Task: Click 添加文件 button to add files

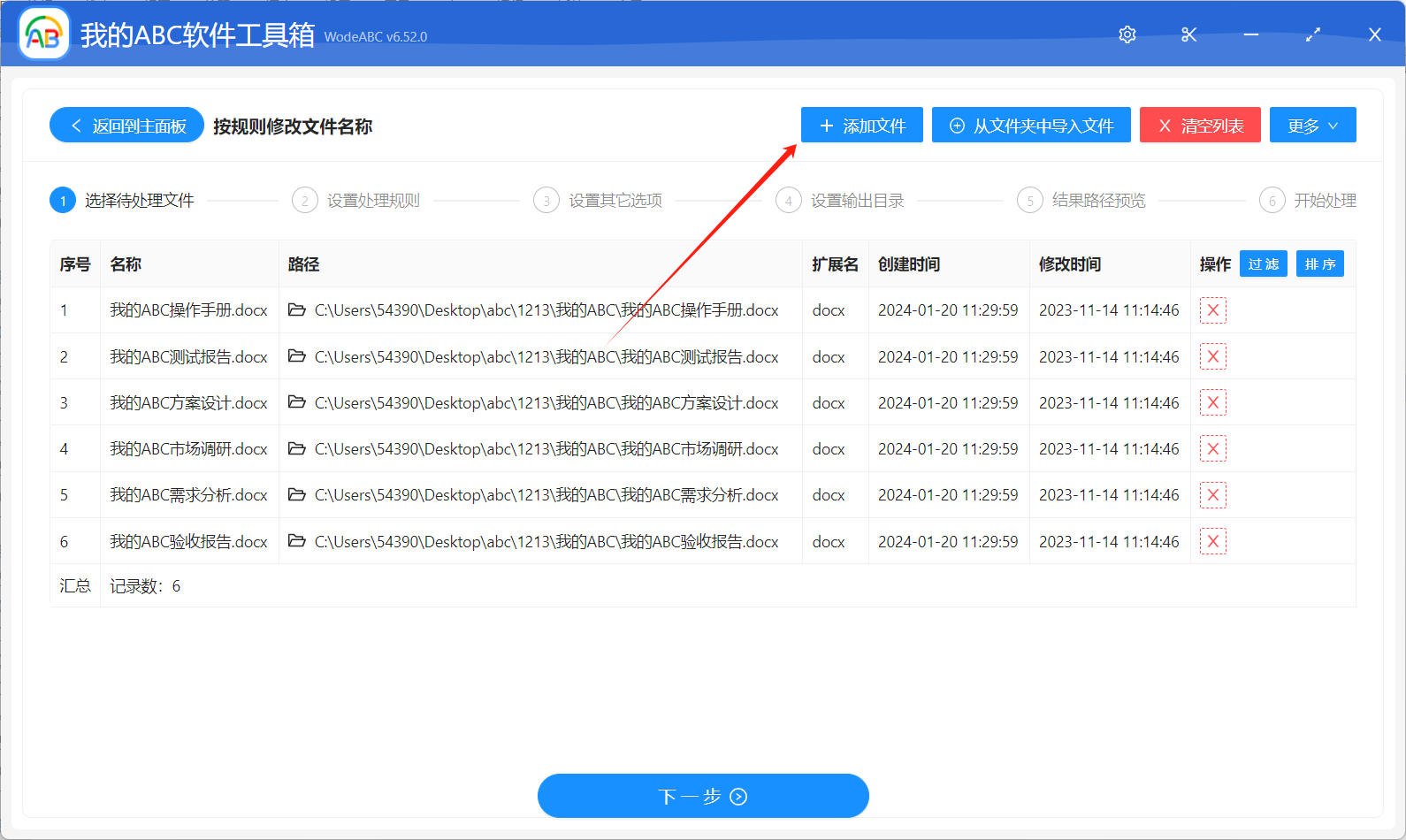Action: 861,126
